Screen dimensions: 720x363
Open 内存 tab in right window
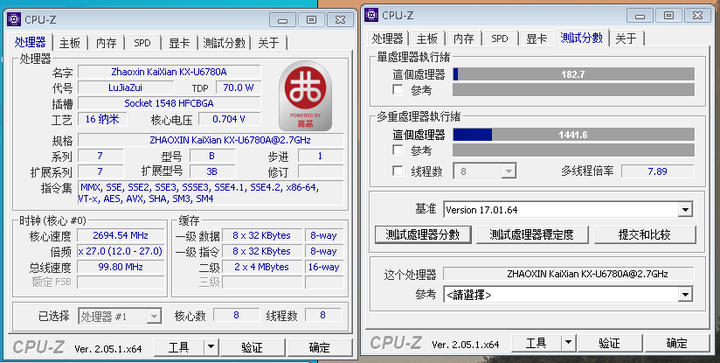pyautogui.click(x=464, y=39)
